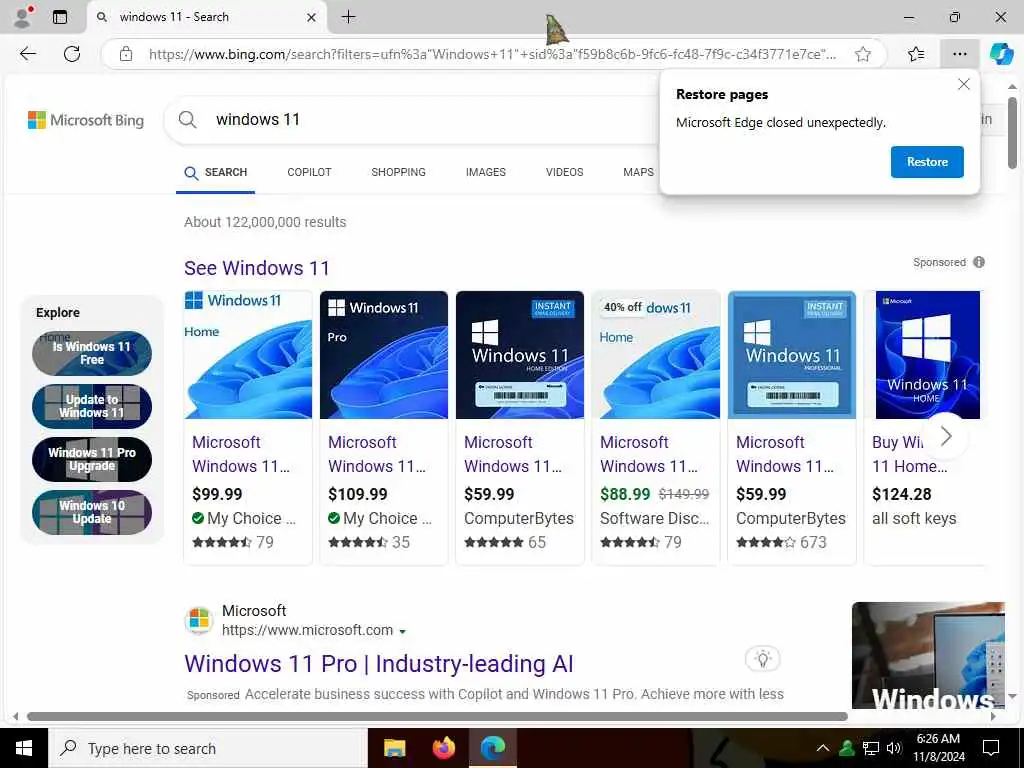Open the notification center icon
1024x768 pixels.
tap(991, 748)
